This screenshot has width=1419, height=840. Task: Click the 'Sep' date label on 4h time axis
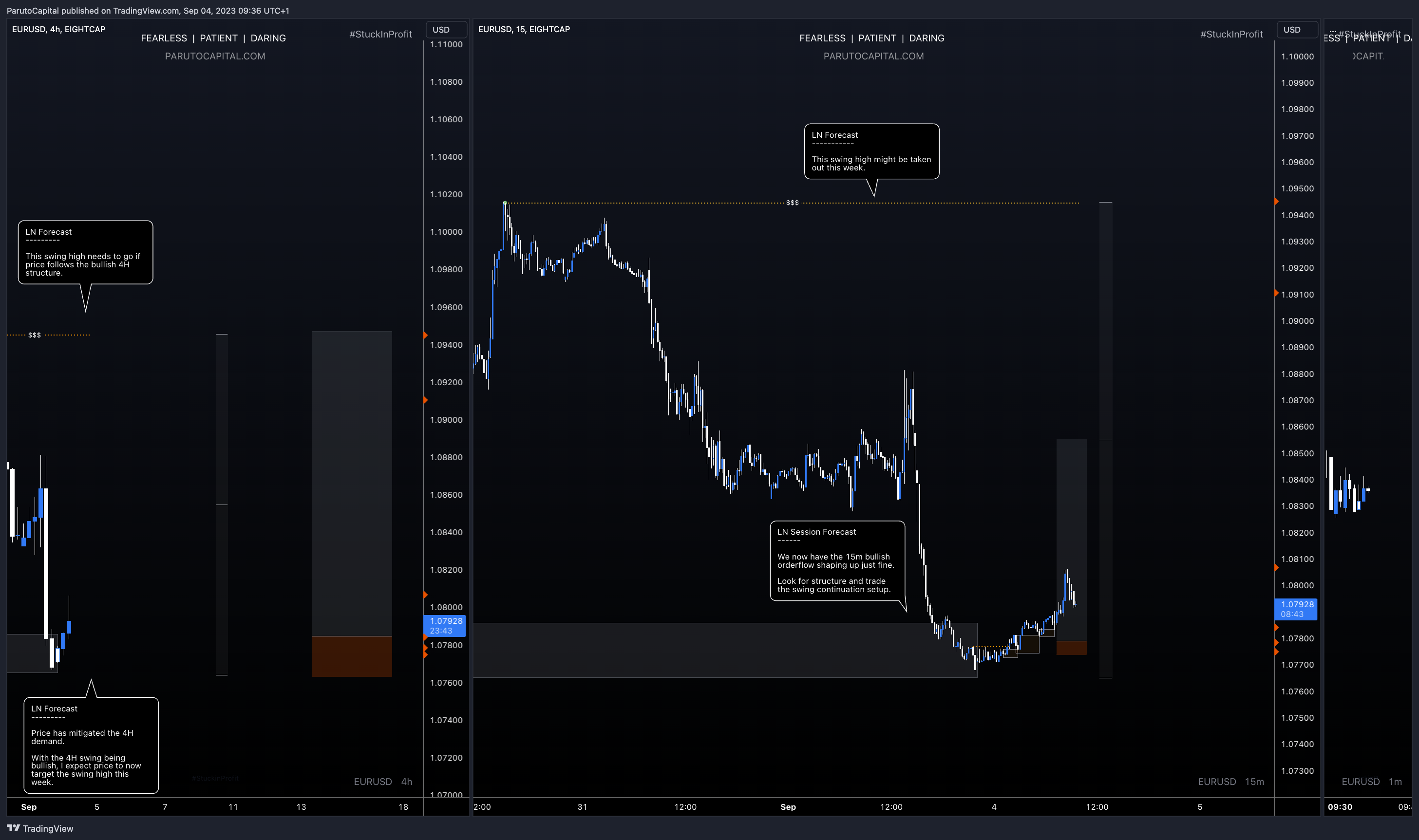29,806
